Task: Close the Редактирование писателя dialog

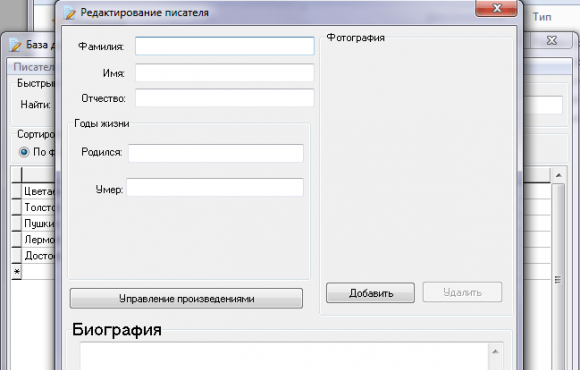Action: click(x=496, y=8)
